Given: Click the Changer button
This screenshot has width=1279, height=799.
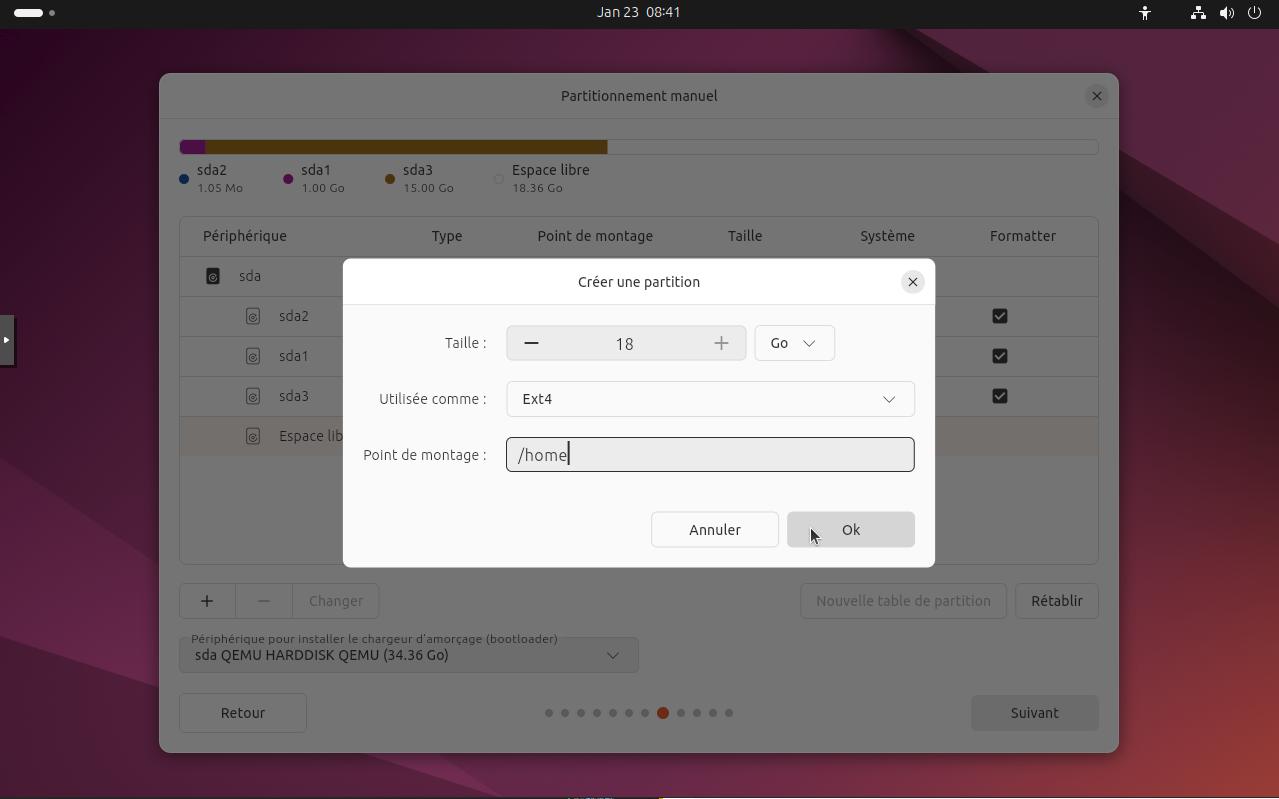Looking at the screenshot, I should [336, 601].
